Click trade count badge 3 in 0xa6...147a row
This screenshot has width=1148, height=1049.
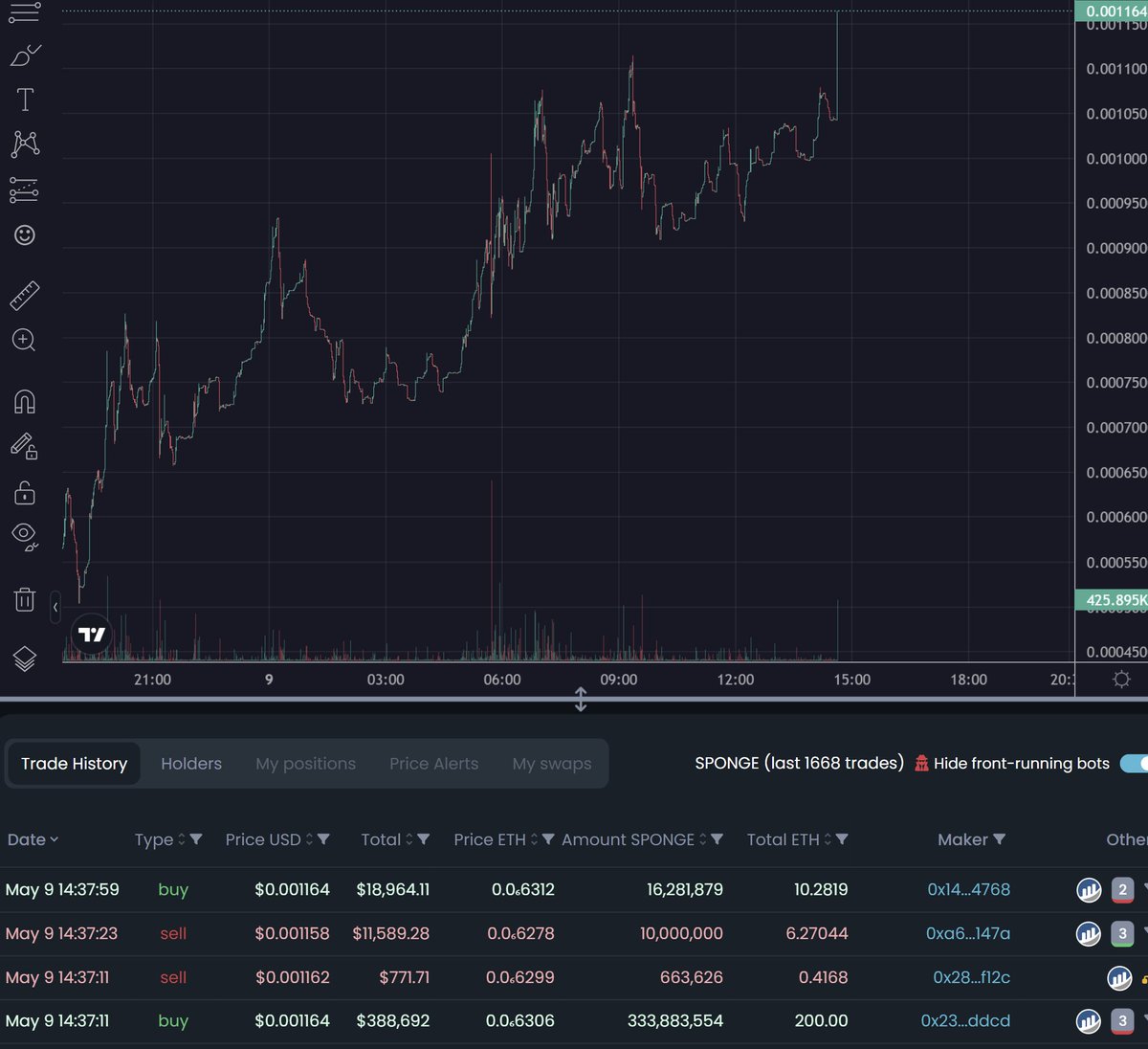tap(1123, 933)
